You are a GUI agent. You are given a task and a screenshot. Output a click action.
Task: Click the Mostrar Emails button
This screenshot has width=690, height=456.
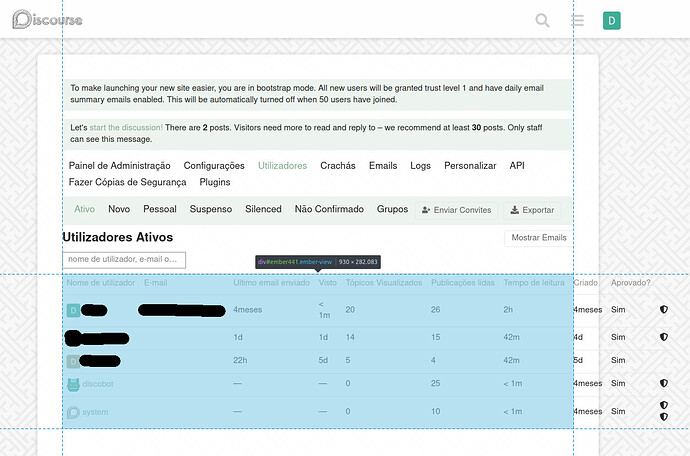[x=539, y=238]
